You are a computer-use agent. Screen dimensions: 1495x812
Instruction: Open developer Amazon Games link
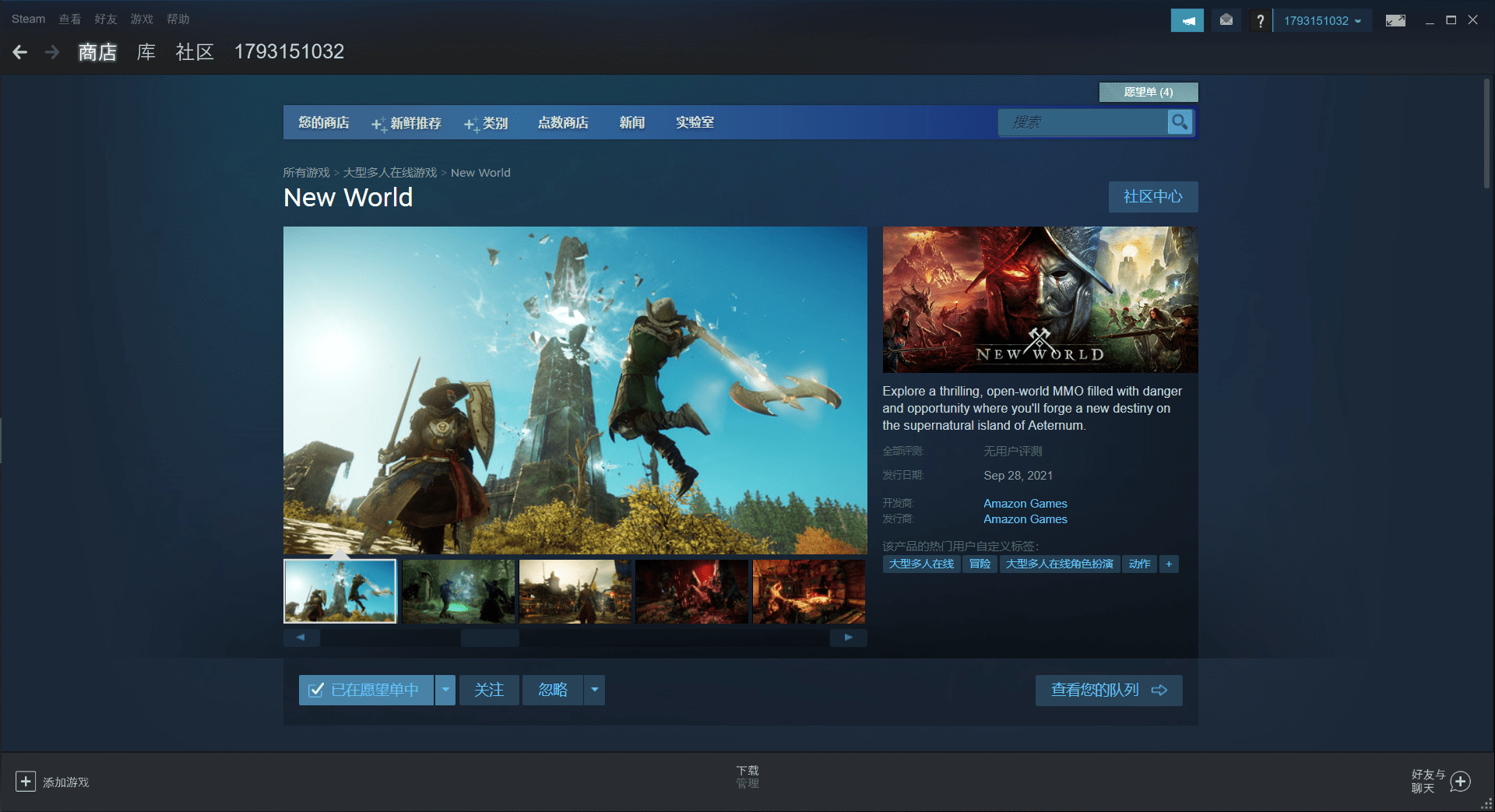pyautogui.click(x=1025, y=504)
